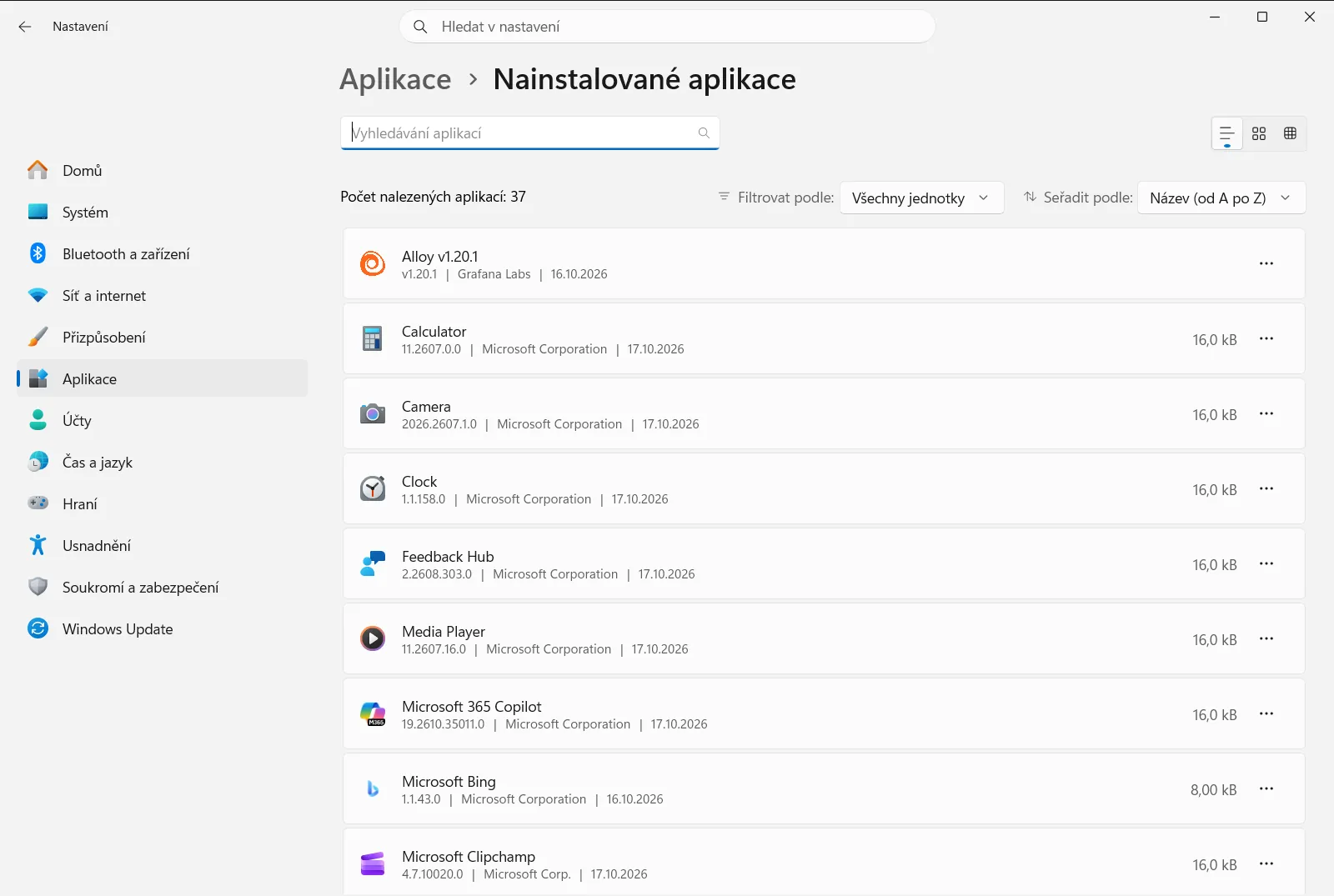Screen dimensions: 1334x896
Task: Switch to grid view layout
Action: (1259, 133)
